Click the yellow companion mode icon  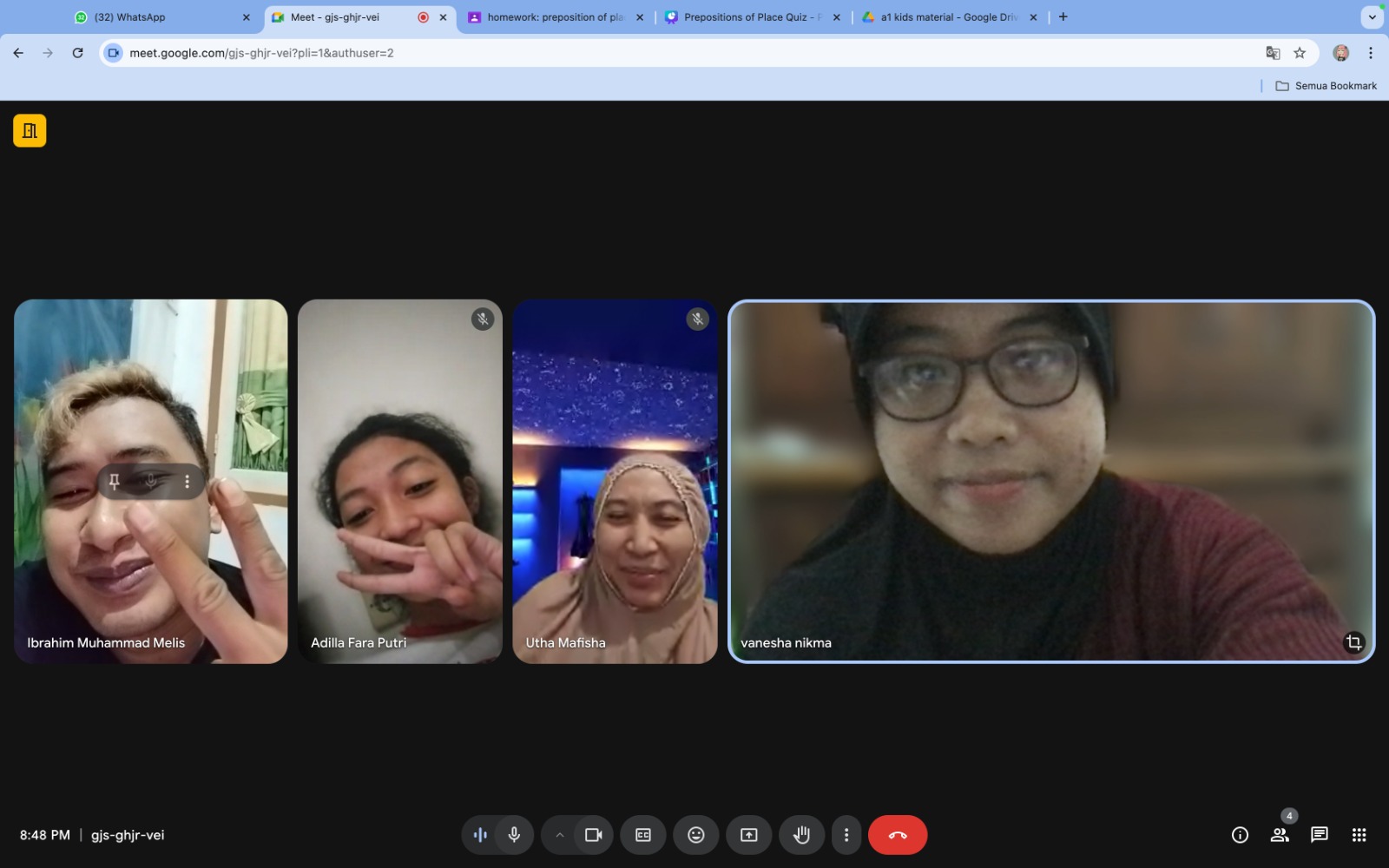[30, 131]
